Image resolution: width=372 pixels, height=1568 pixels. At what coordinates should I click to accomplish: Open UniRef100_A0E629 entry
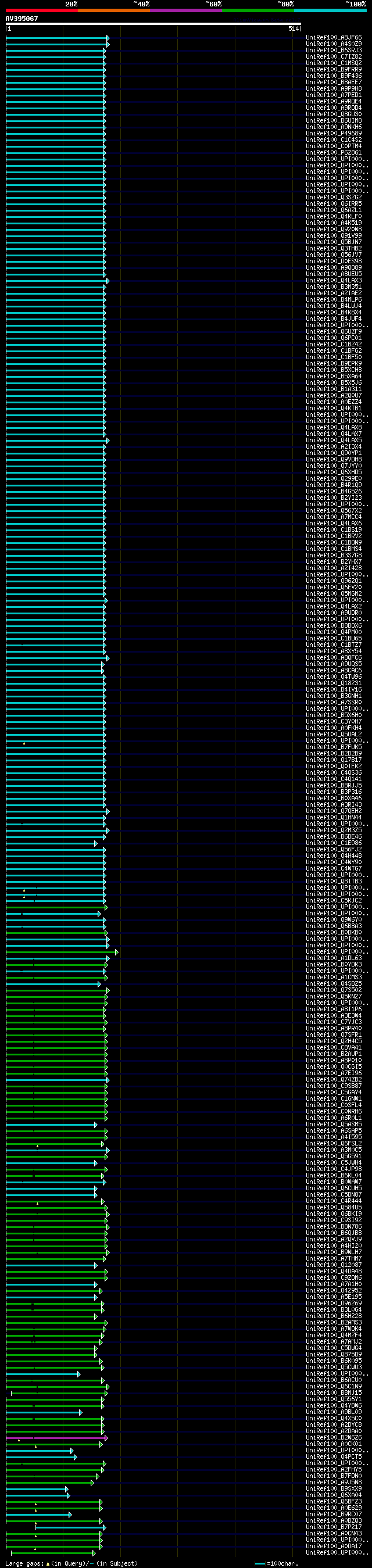334,1508
